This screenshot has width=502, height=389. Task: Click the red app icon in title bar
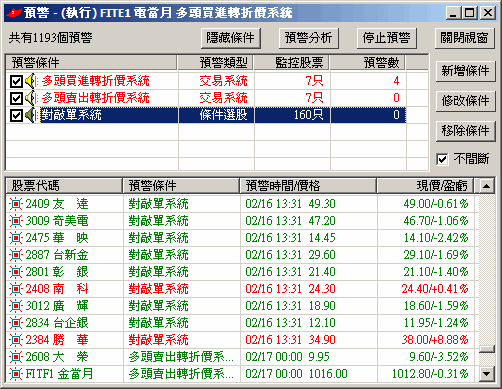14,13
